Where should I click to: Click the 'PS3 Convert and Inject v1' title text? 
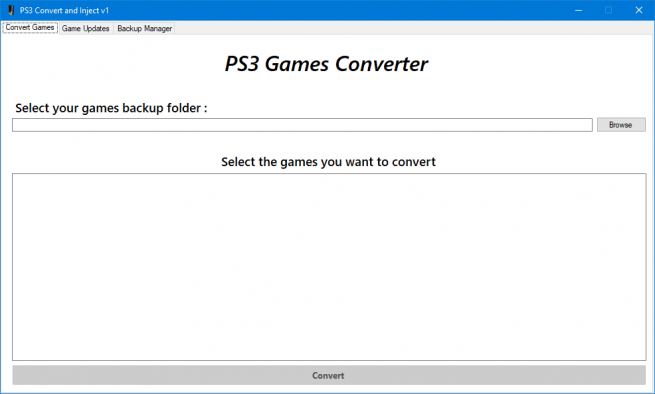point(64,10)
